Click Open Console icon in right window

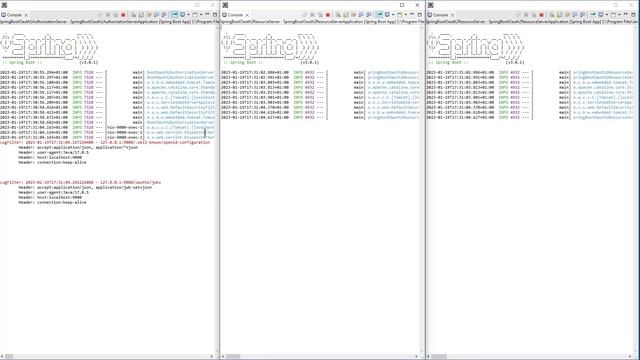(x=613, y=15)
